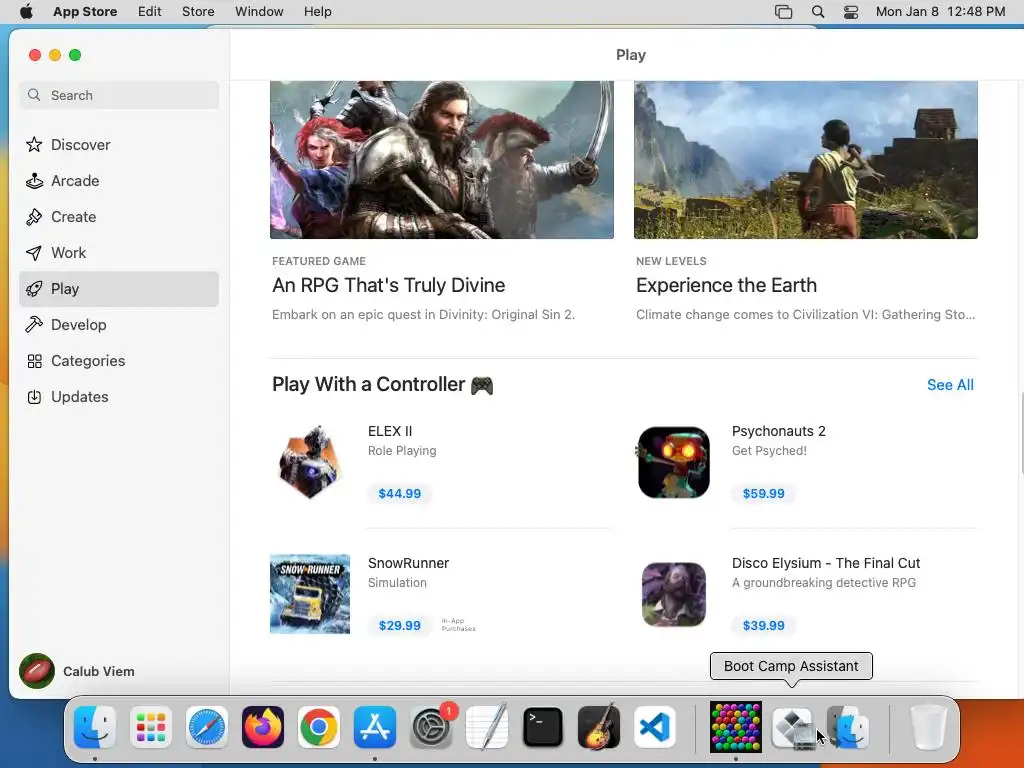Select the Work paper-plane sidebar item
The height and width of the screenshot is (768, 1024).
[119, 253]
